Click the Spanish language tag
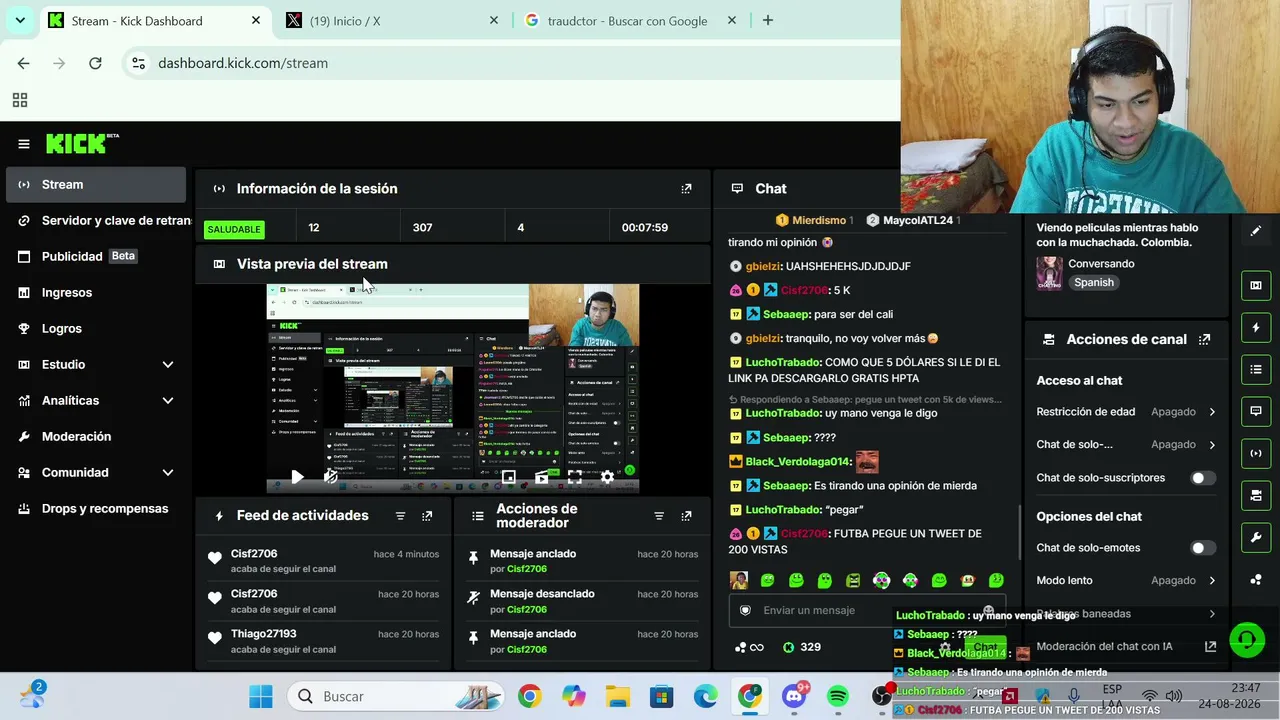1280x720 pixels. click(1094, 283)
